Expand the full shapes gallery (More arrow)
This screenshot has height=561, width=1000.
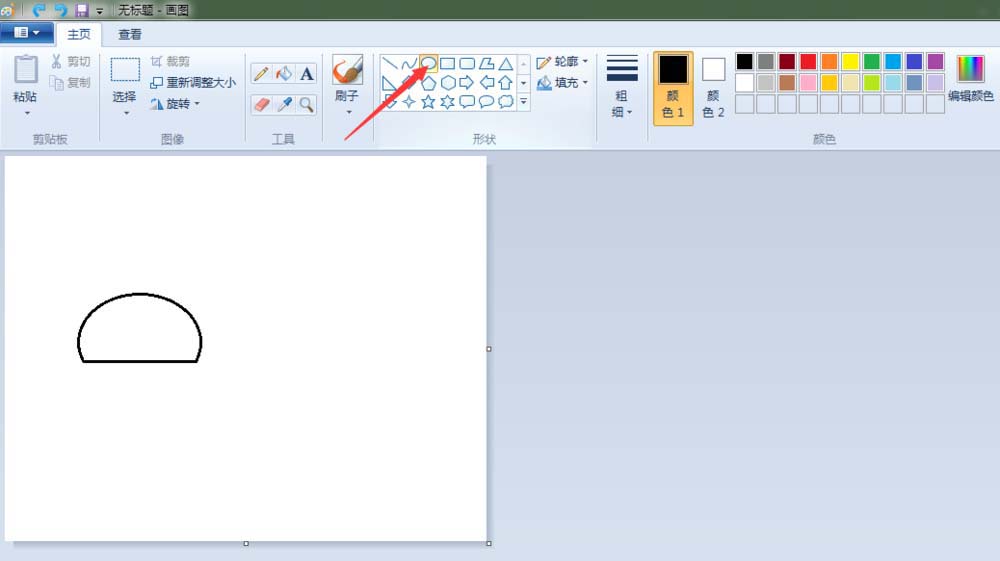tap(524, 102)
